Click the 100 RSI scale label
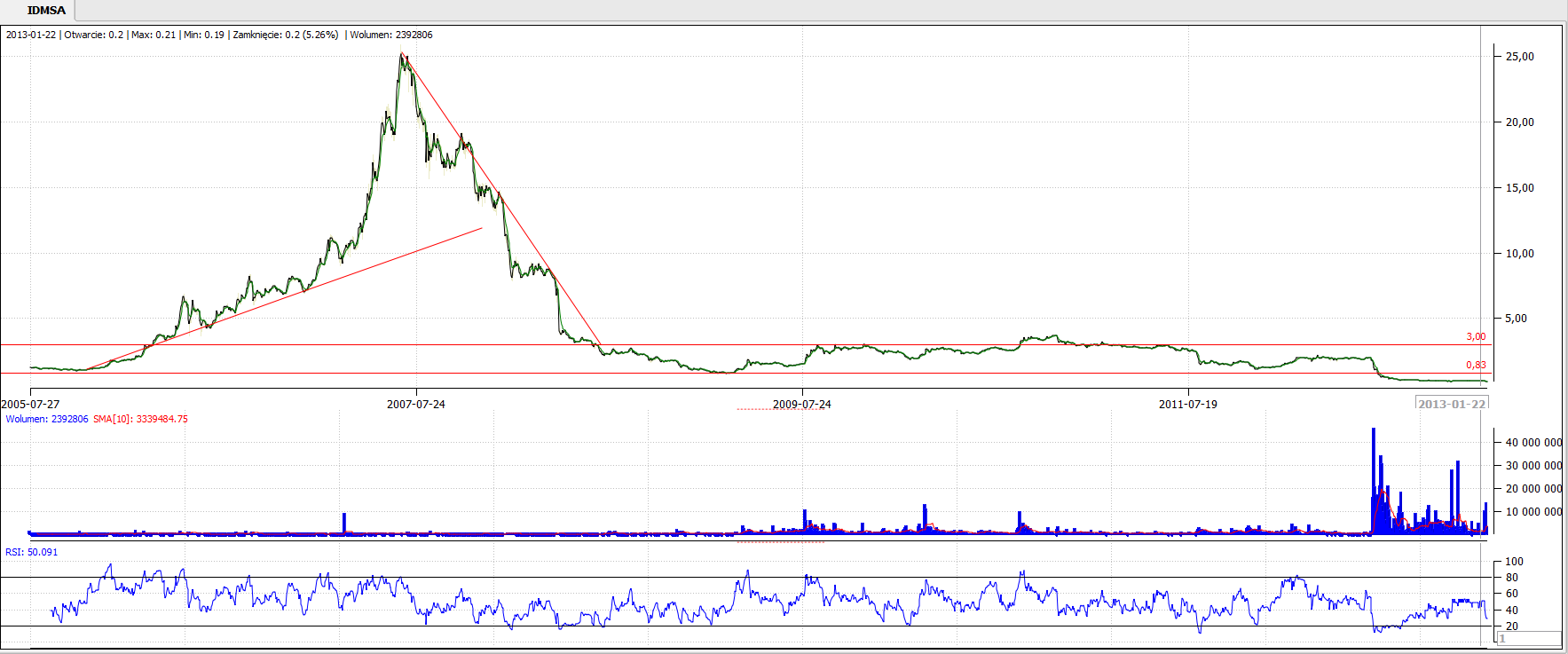The height and width of the screenshot is (654, 1568). coord(1515,561)
